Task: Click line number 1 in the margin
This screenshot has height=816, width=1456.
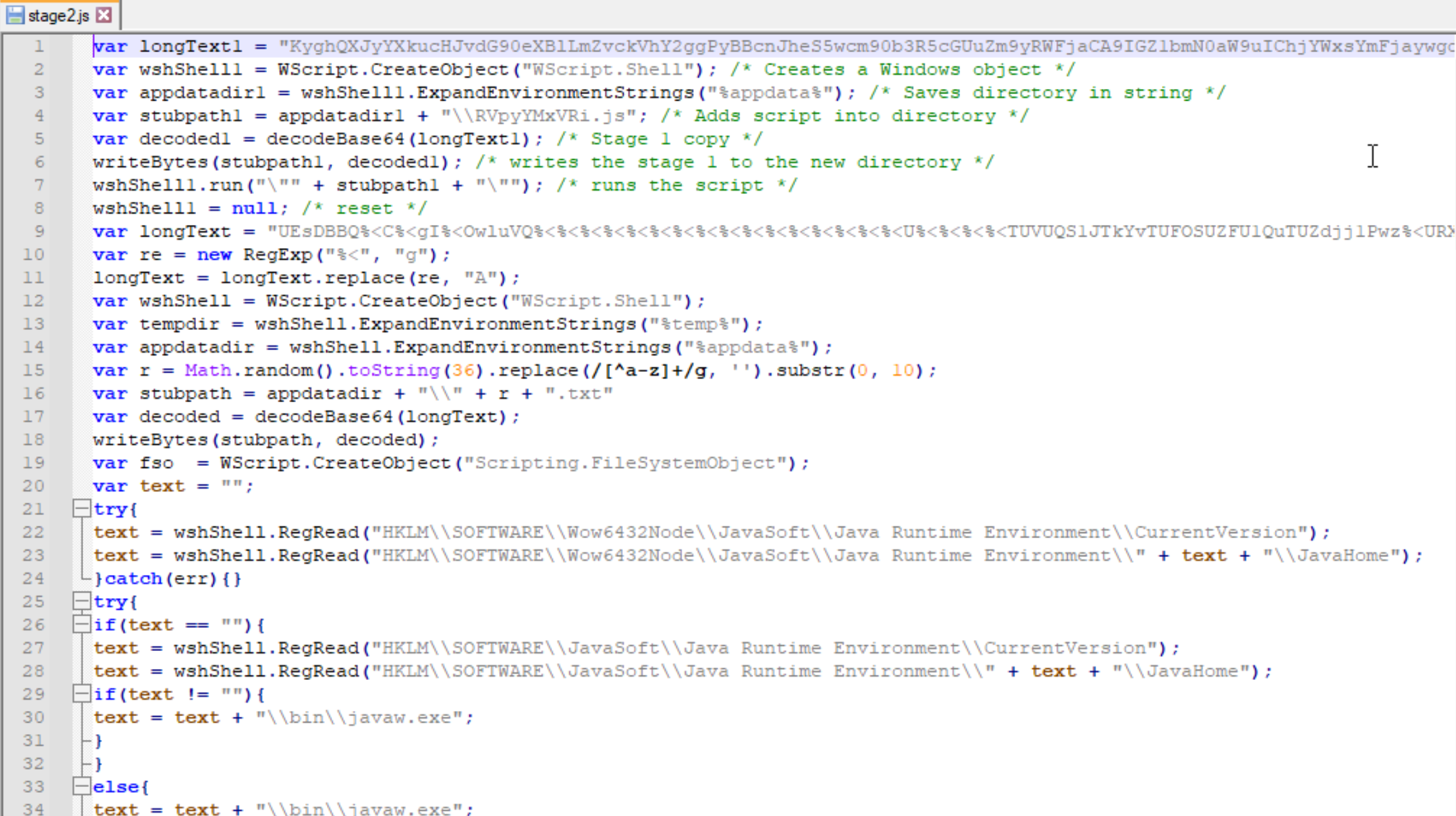Action: (39, 46)
